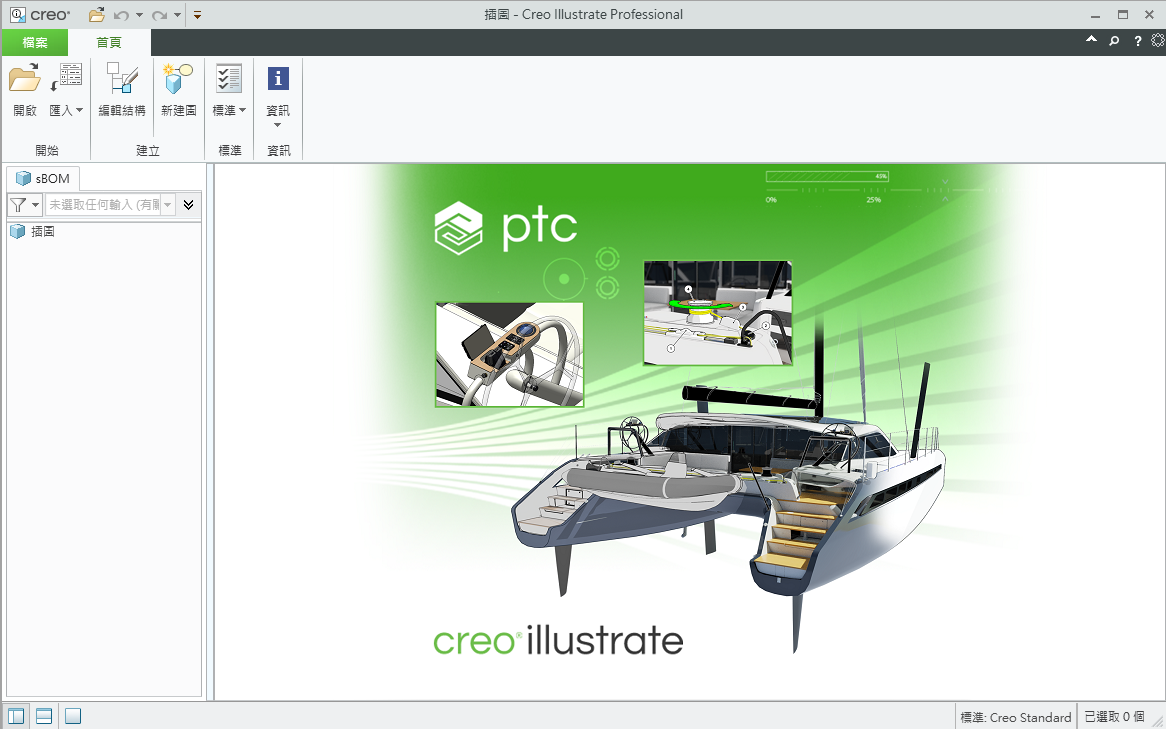Viewport: 1166px width, 729px height.
Task: Click the Redo arrow in title bar
Action: pyautogui.click(x=158, y=15)
